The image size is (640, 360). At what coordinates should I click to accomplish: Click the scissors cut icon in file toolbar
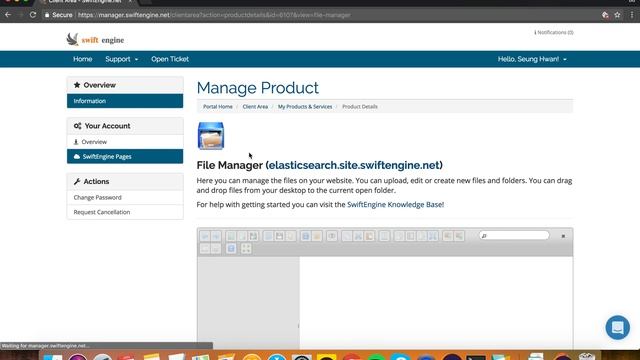click(x=358, y=236)
